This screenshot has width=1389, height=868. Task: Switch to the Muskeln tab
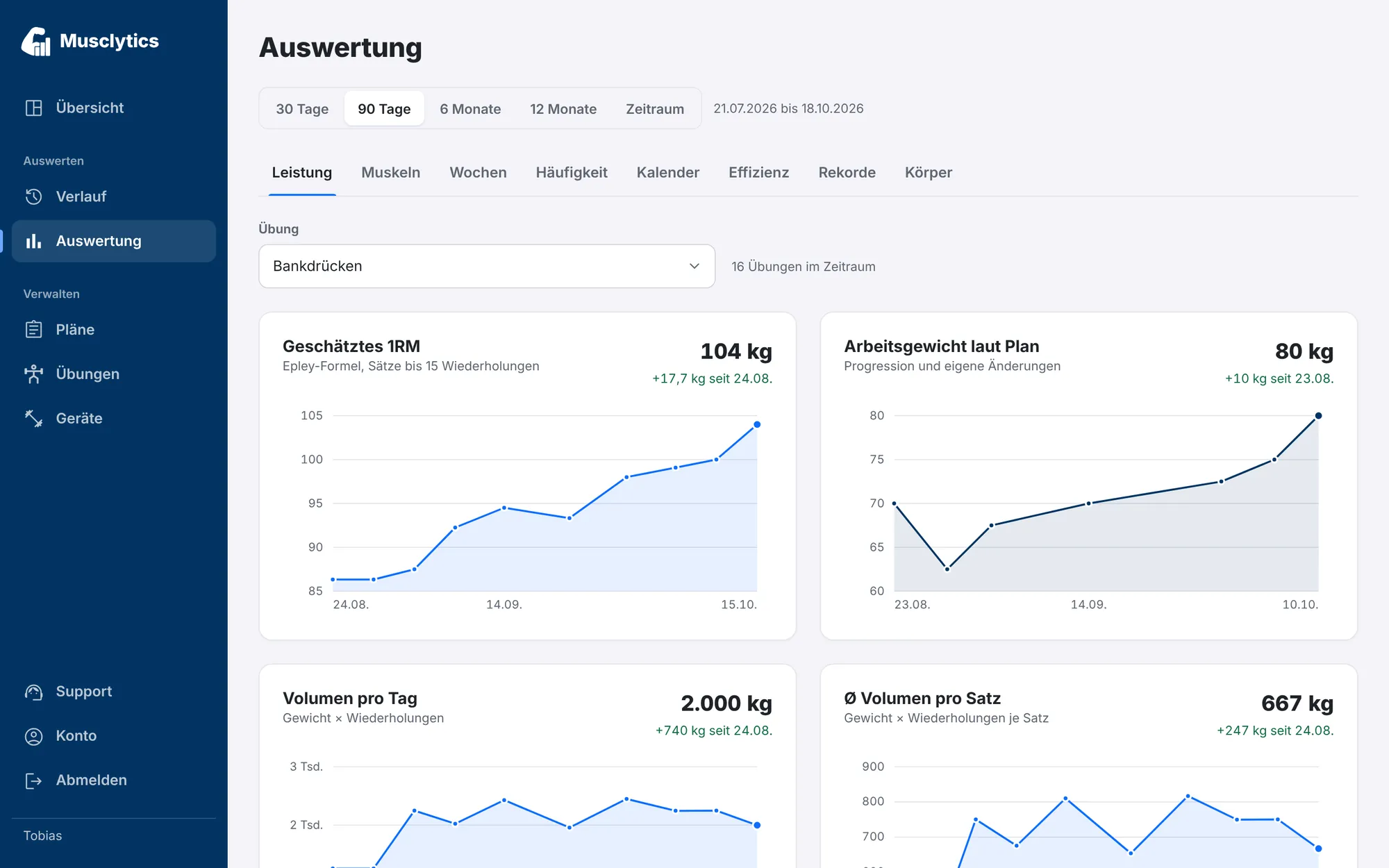click(391, 172)
